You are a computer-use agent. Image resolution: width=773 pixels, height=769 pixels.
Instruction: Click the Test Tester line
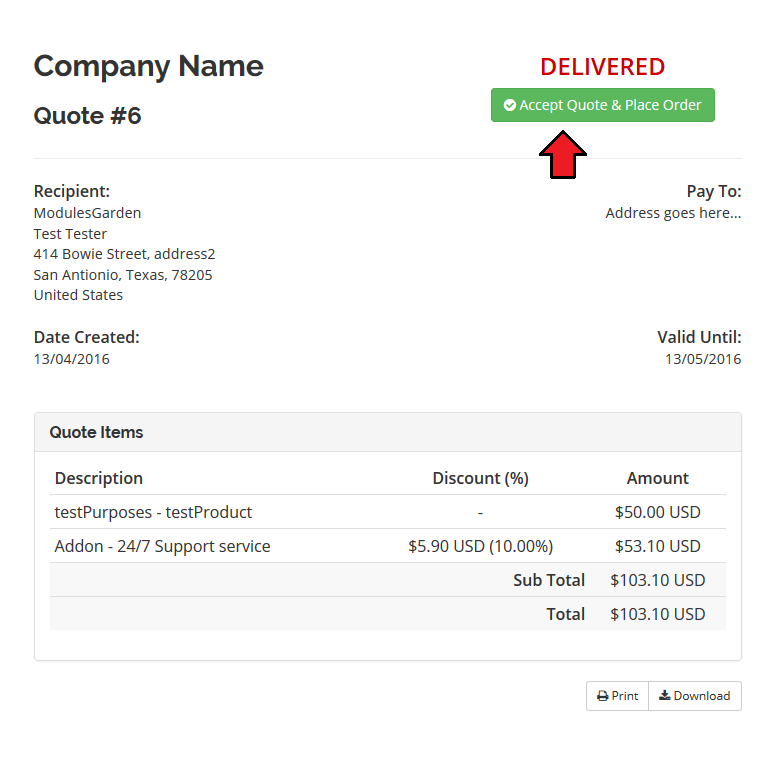point(70,234)
